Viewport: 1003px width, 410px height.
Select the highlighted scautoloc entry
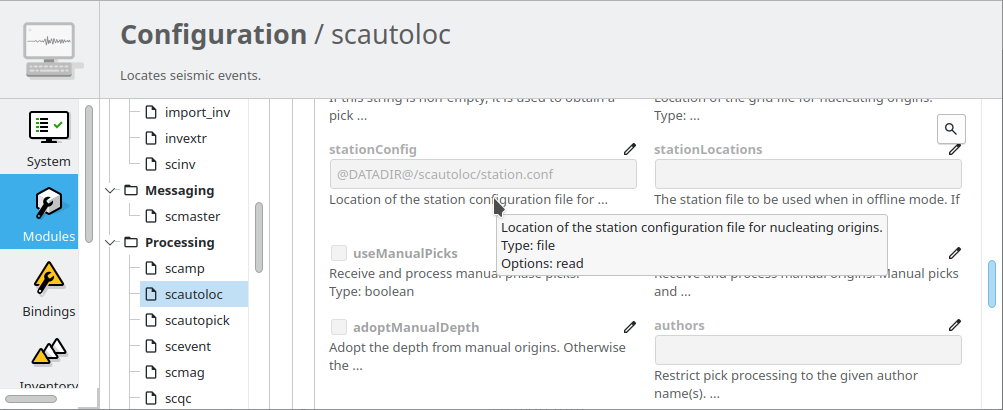[194, 294]
